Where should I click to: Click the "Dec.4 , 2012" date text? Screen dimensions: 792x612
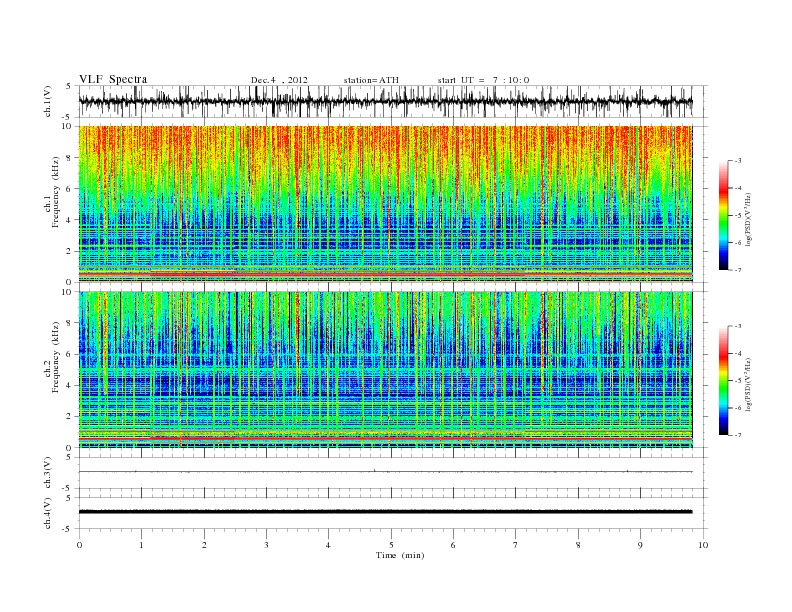pyautogui.click(x=279, y=80)
